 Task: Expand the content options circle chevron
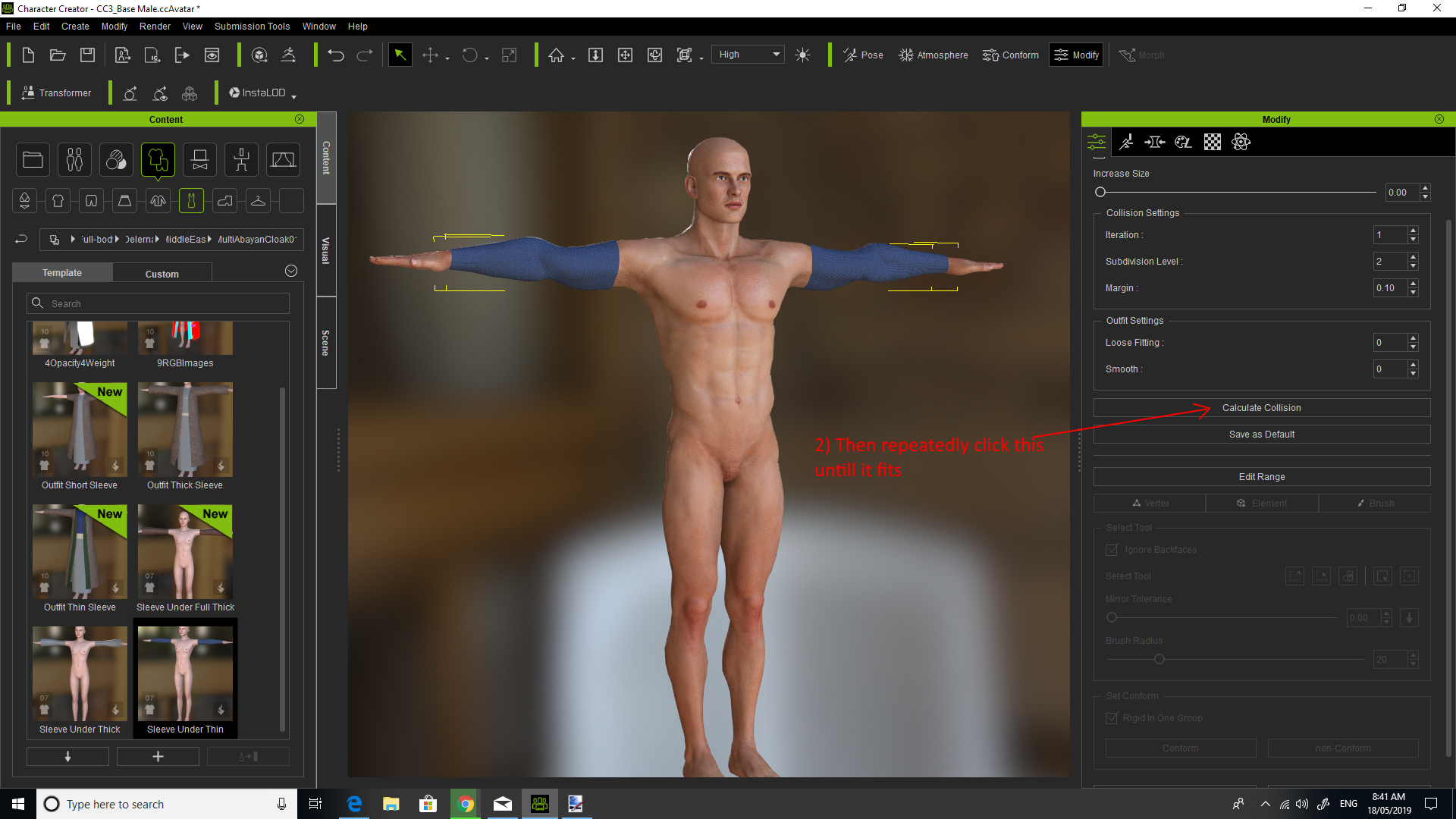[x=290, y=271]
